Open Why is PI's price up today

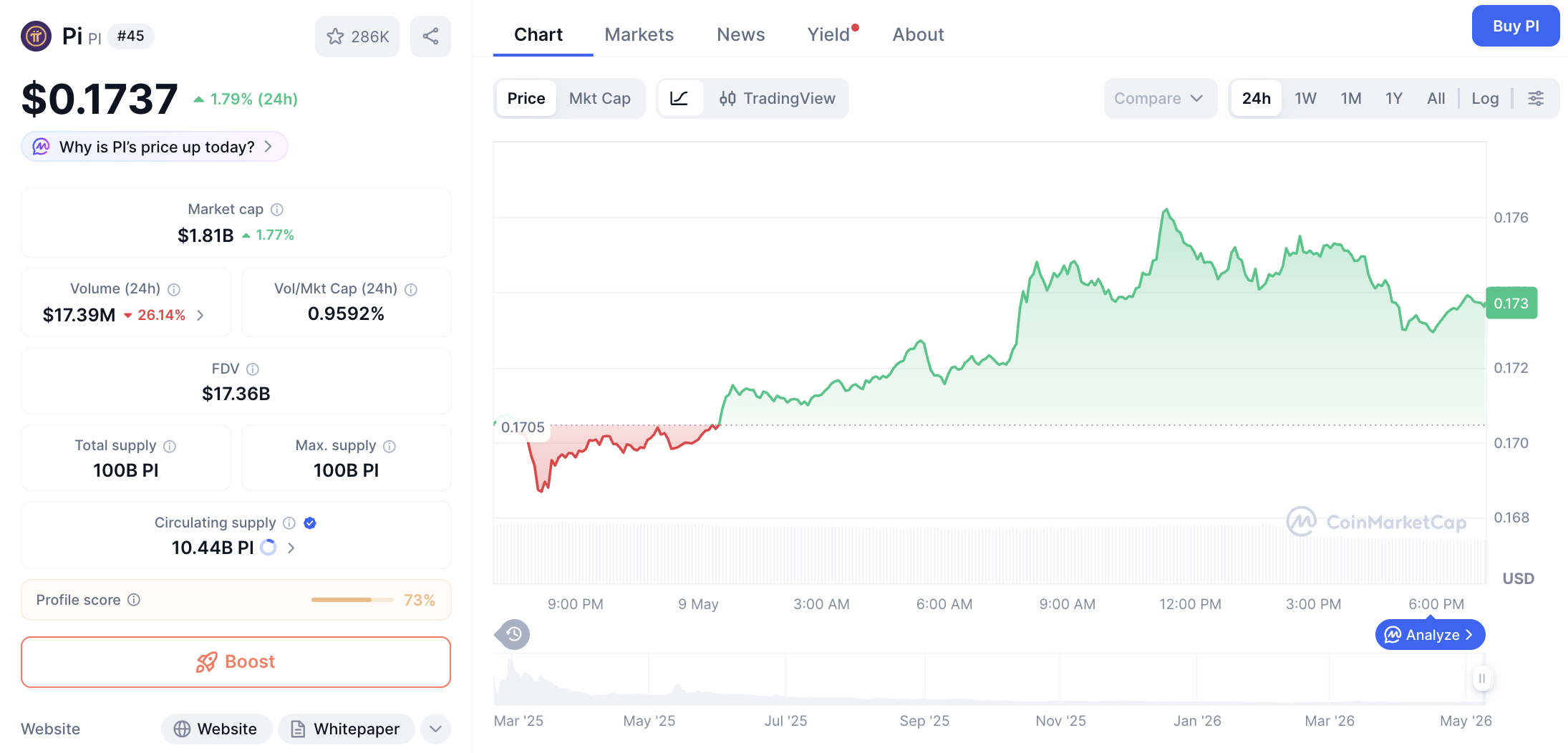click(155, 147)
